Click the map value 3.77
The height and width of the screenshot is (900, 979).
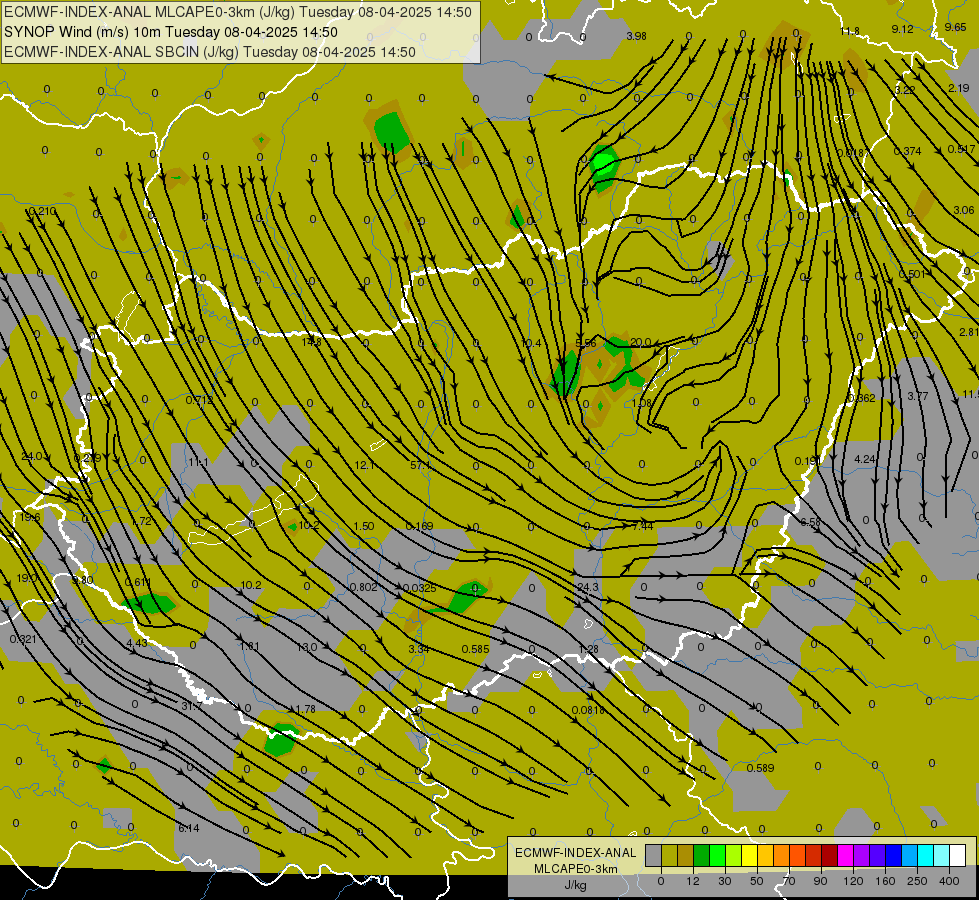coord(918,396)
